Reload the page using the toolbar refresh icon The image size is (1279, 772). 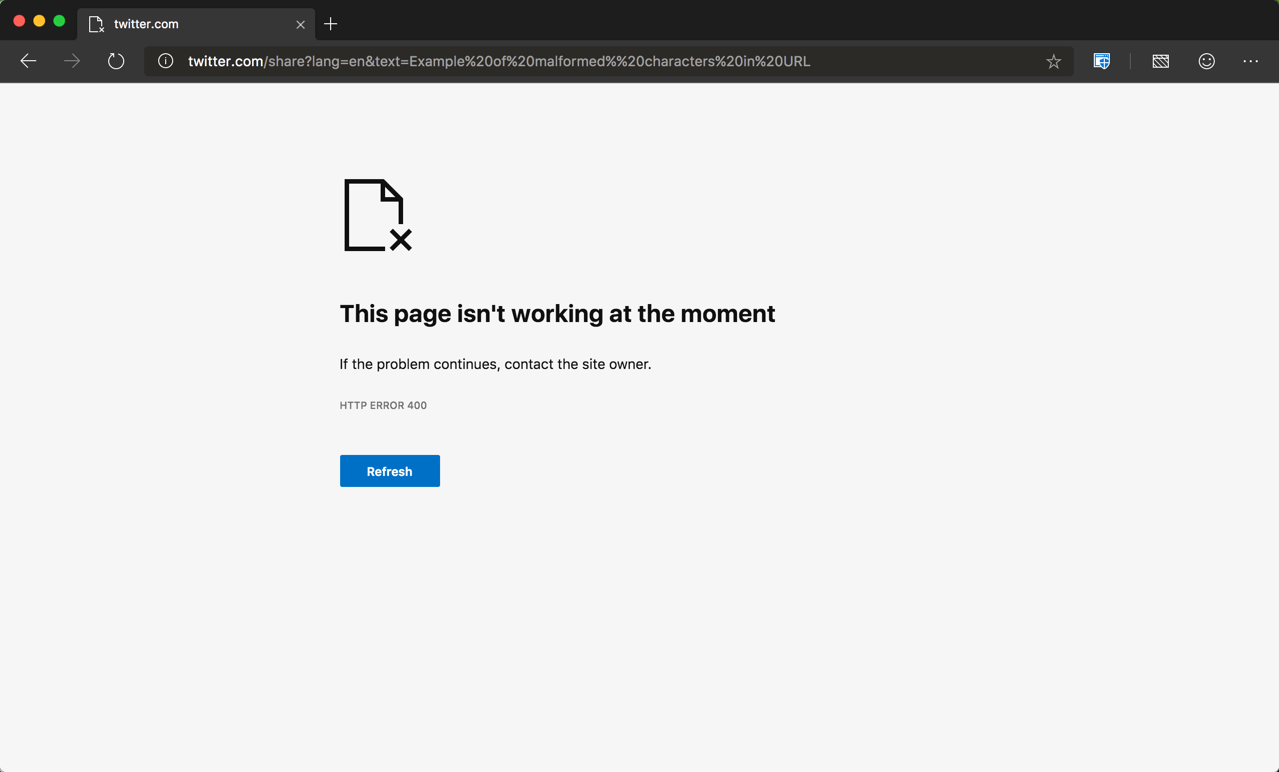tap(115, 61)
